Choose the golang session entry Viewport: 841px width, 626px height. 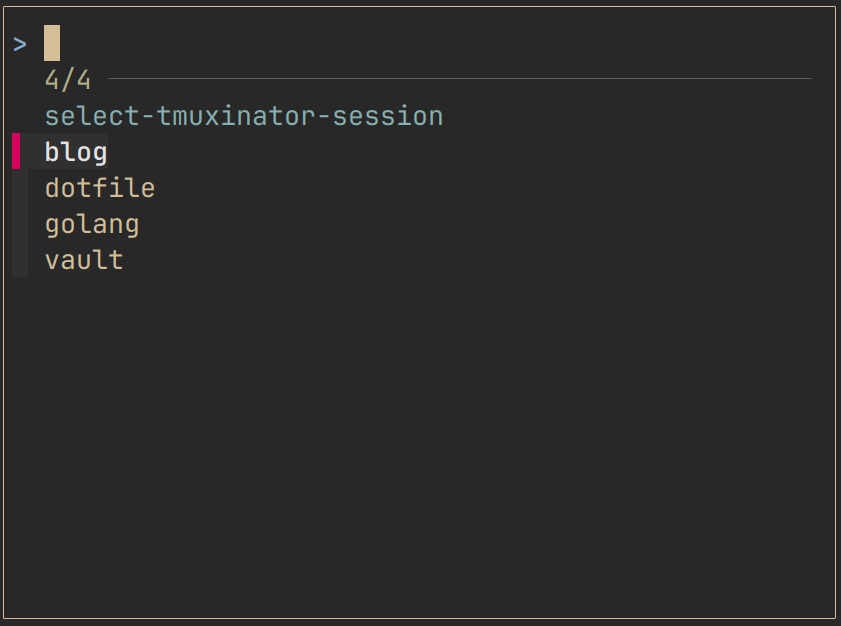coord(92,224)
